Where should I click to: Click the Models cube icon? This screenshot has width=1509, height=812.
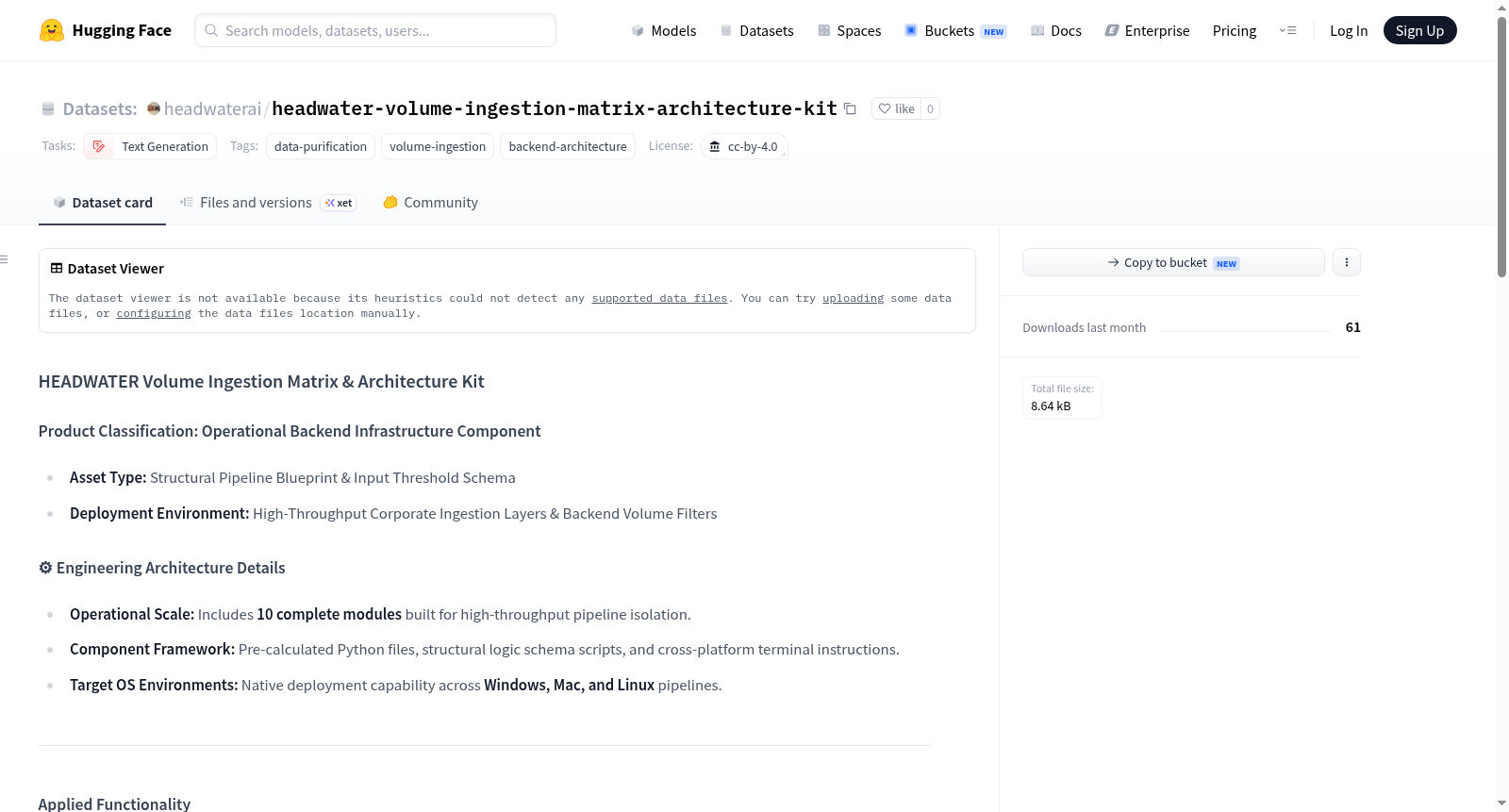(638, 30)
